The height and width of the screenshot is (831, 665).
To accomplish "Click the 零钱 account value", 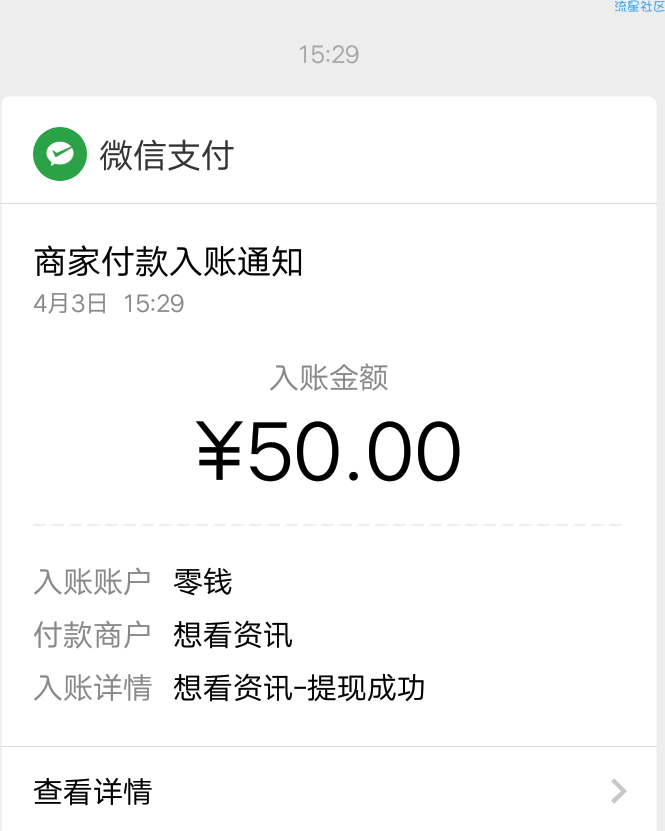I will pos(203,582).
